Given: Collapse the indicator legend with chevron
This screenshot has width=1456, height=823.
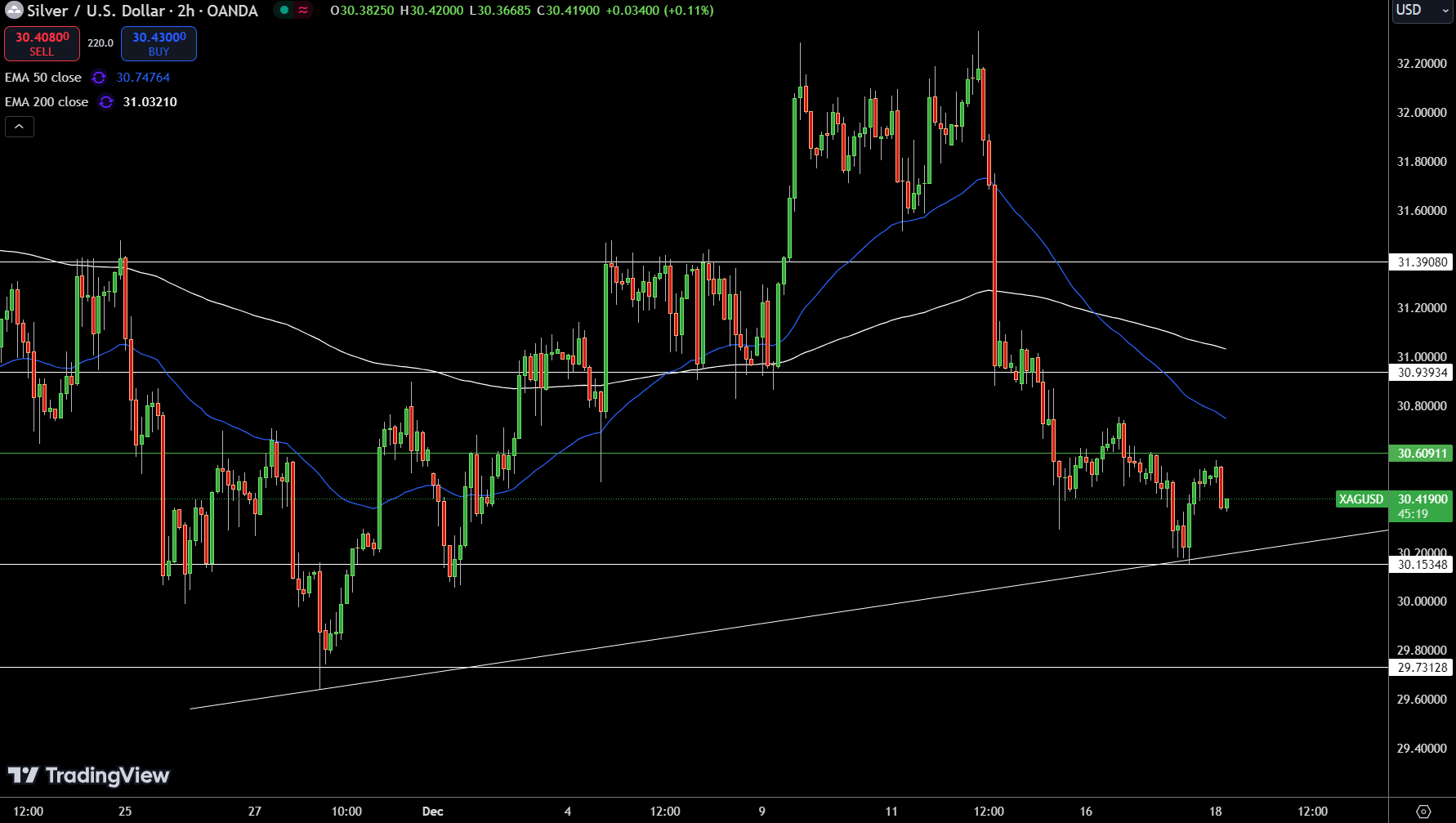Looking at the screenshot, I should 20,127.
